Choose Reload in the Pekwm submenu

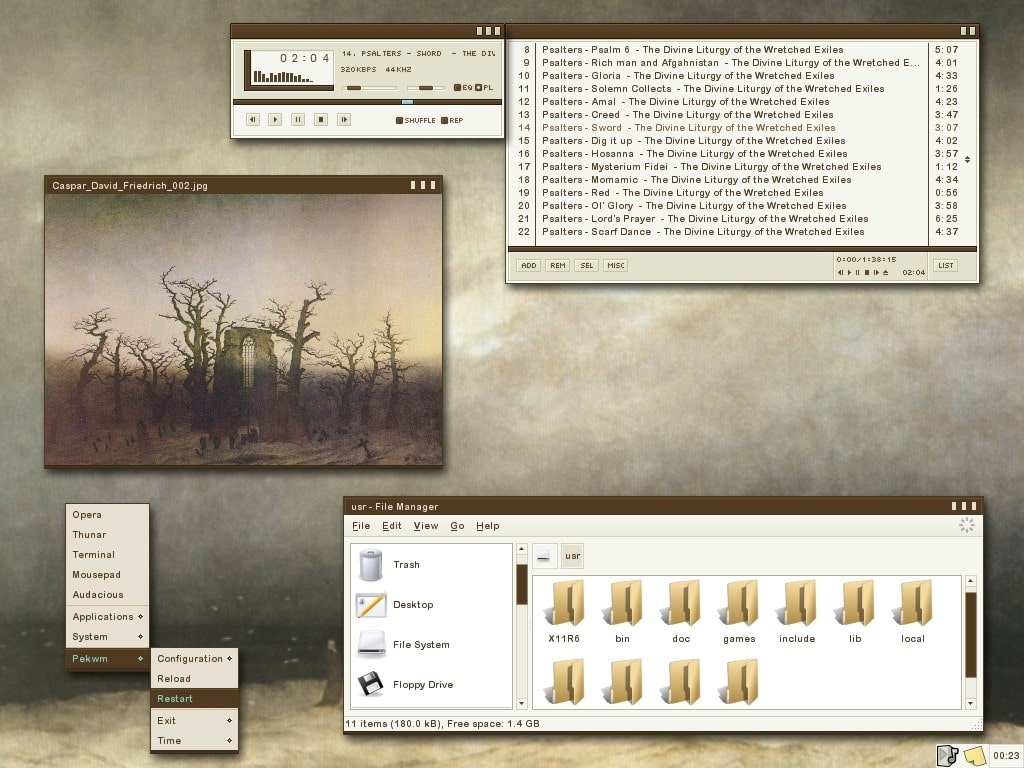click(x=194, y=679)
